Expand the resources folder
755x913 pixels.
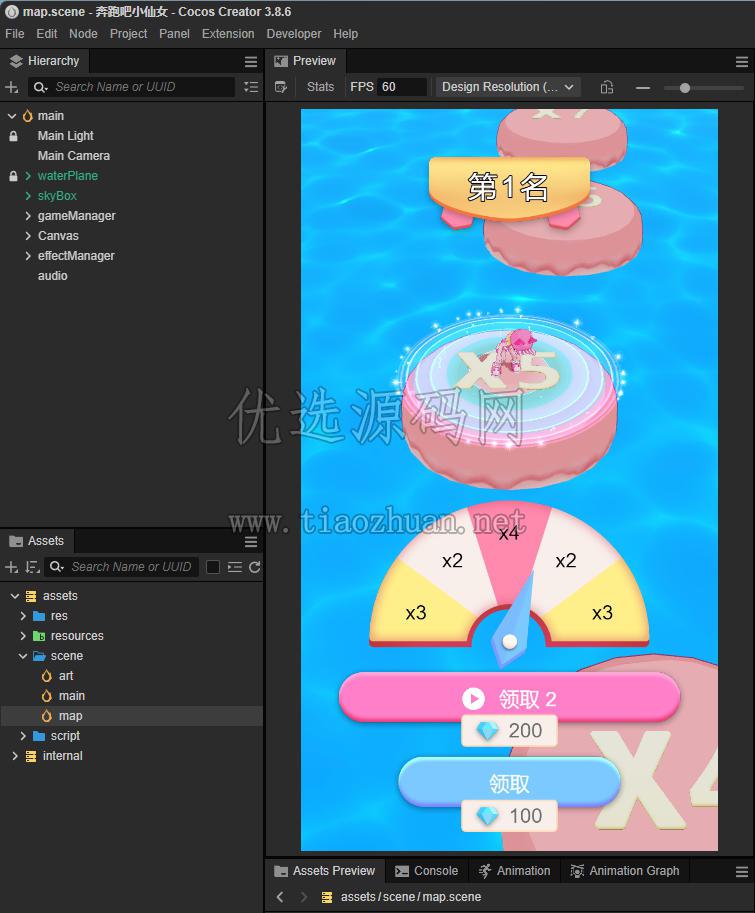click(x=23, y=636)
